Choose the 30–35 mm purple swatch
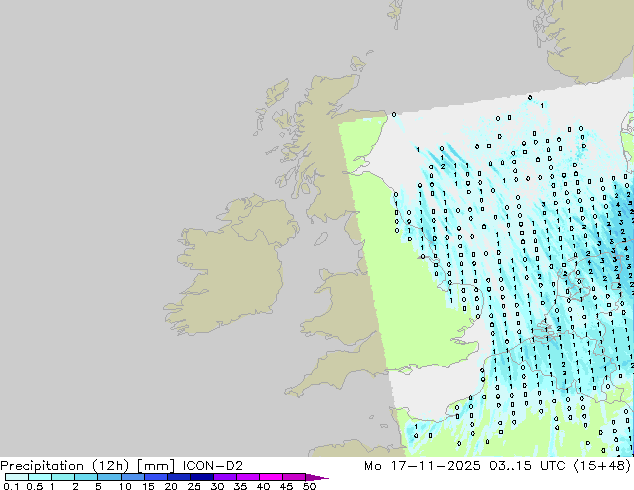 (x=225, y=477)
